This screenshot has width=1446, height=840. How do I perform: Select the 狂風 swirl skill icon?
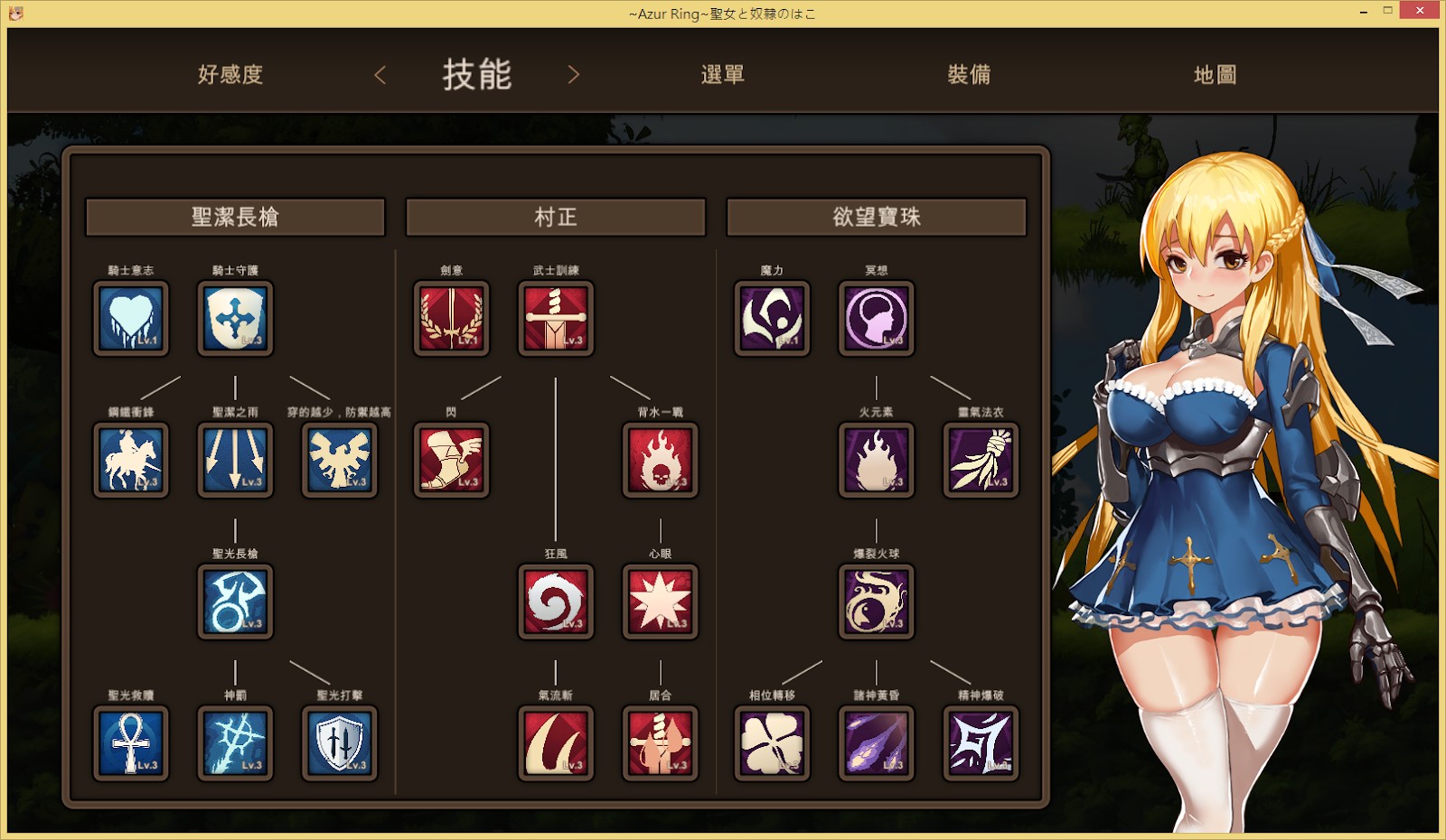click(556, 602)
